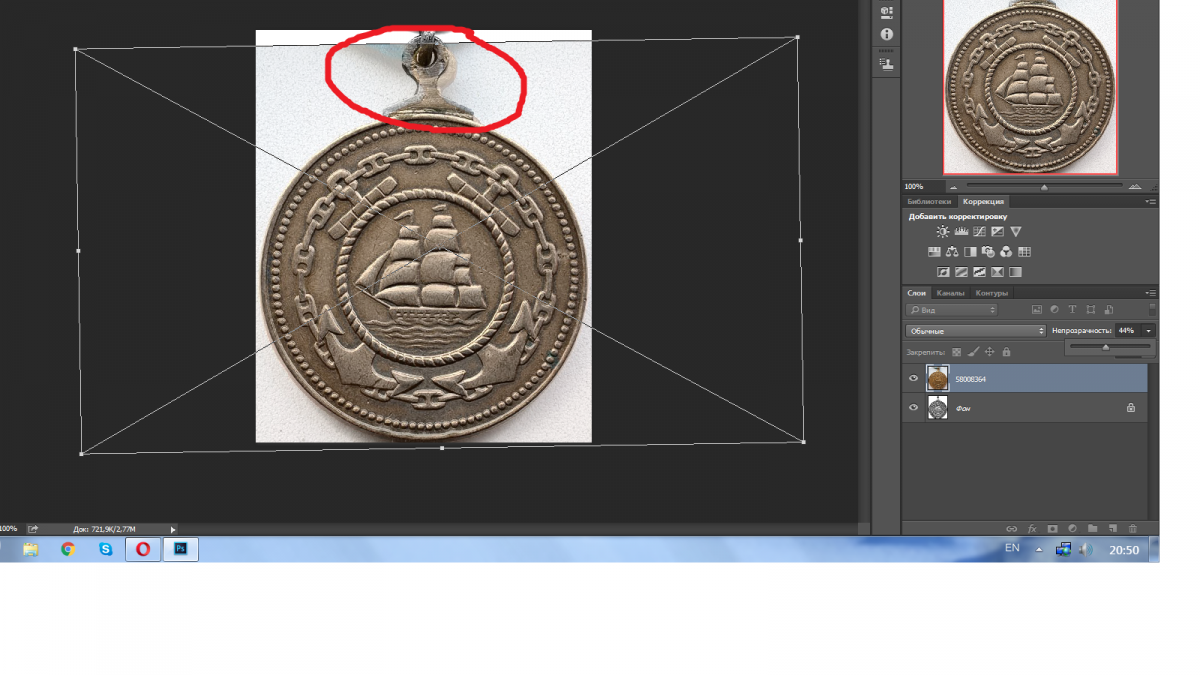Open status bar info arrow menu
1200x675 pixels.
pyautogui.click(x=172, y=529)
